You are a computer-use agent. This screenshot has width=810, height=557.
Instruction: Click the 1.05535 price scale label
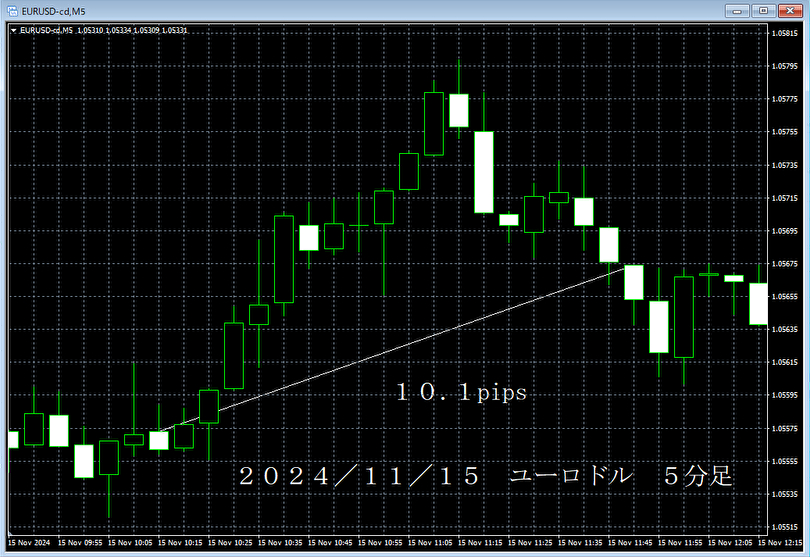[785, 494]
